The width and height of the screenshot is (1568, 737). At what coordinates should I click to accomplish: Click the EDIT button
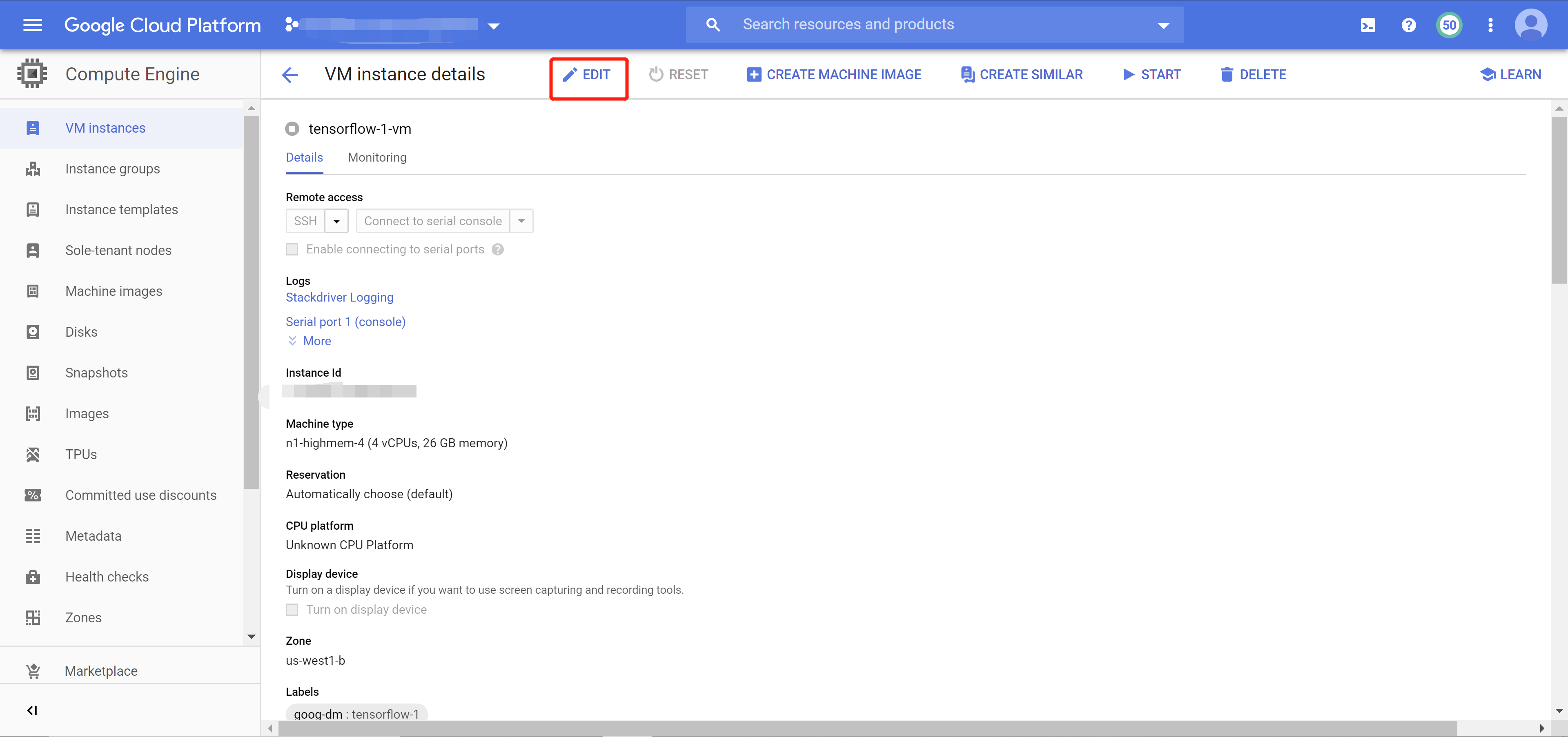588,75
